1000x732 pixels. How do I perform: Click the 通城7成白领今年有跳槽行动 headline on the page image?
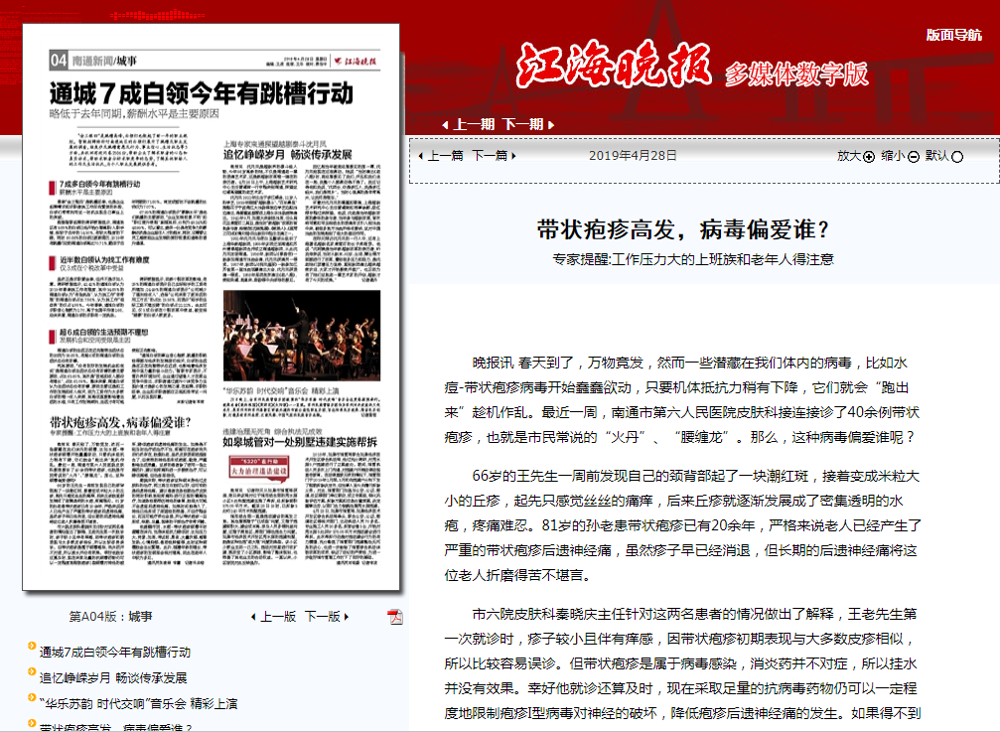click(x=201, y=94)
